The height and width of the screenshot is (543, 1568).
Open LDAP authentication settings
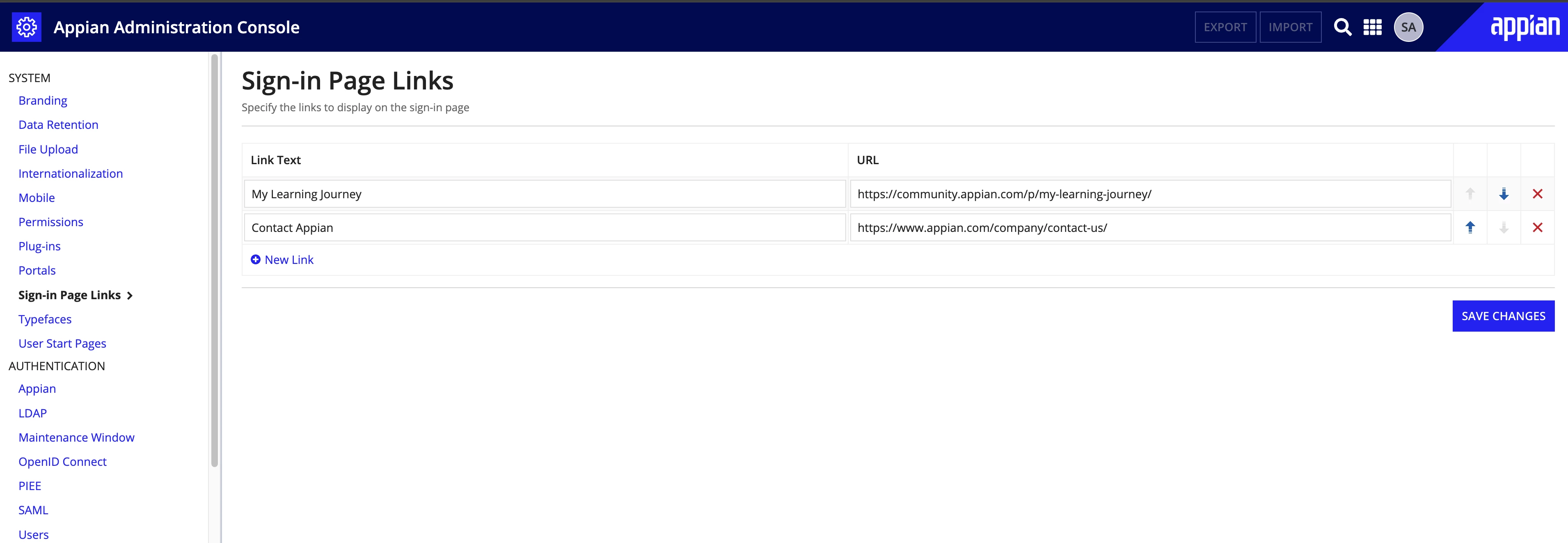(33, 413)
